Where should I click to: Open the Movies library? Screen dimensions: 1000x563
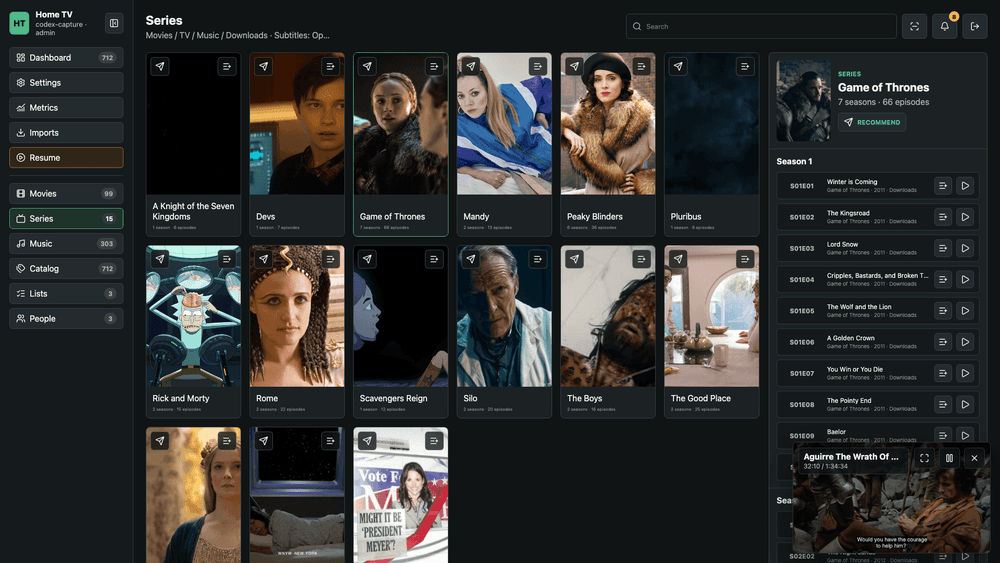coord(66,193)
